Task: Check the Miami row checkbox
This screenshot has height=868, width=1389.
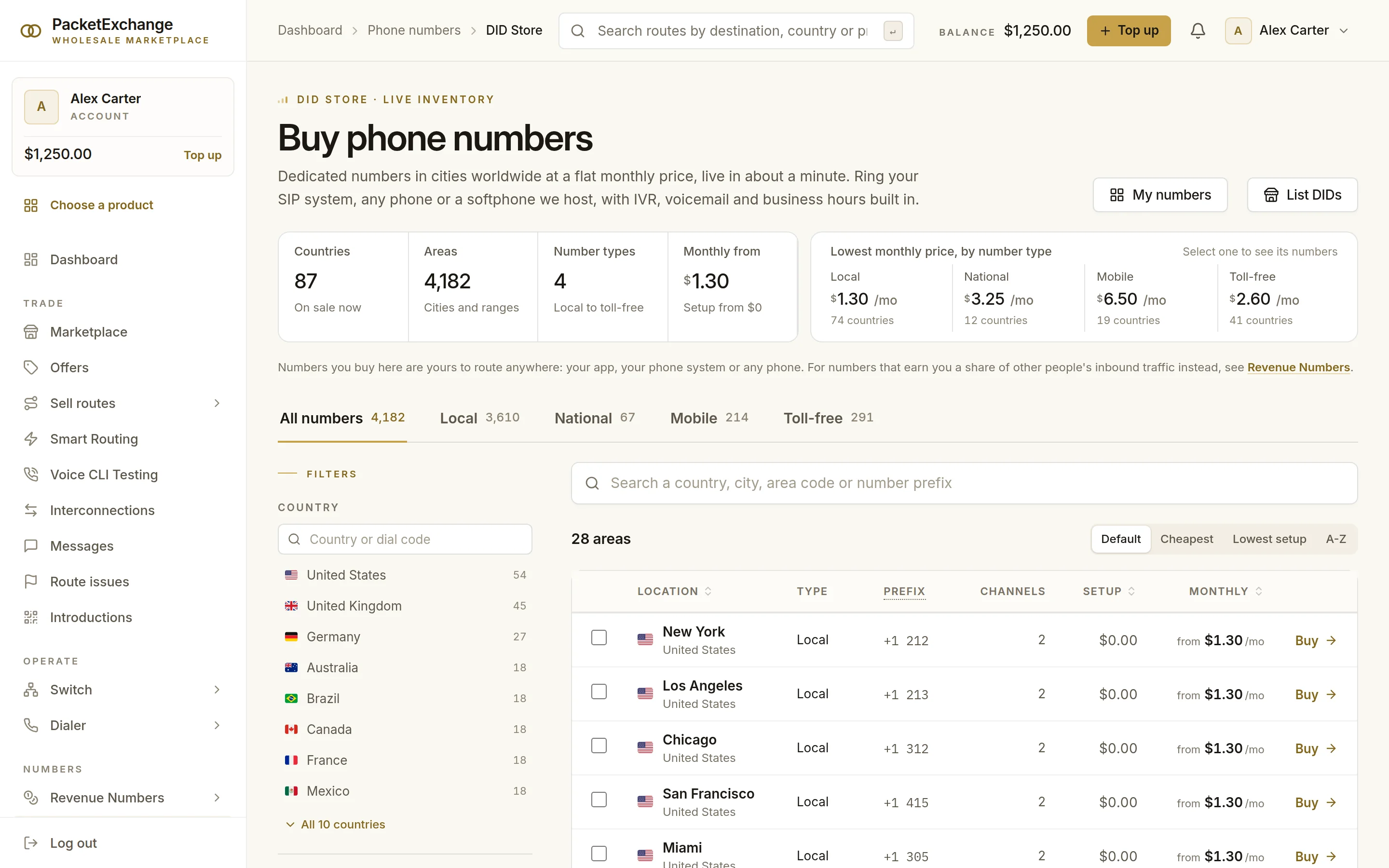Action: point(599,853)
